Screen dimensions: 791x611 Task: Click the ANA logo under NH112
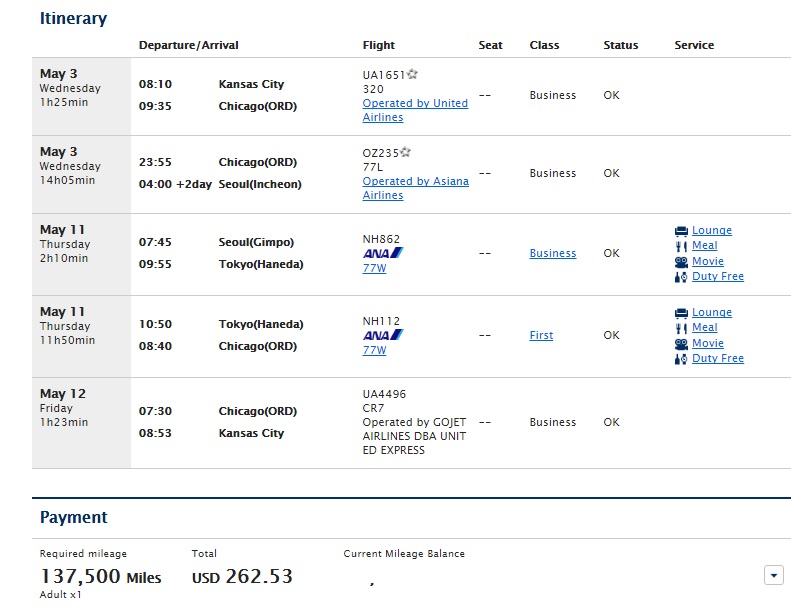(x=383, y=335)
